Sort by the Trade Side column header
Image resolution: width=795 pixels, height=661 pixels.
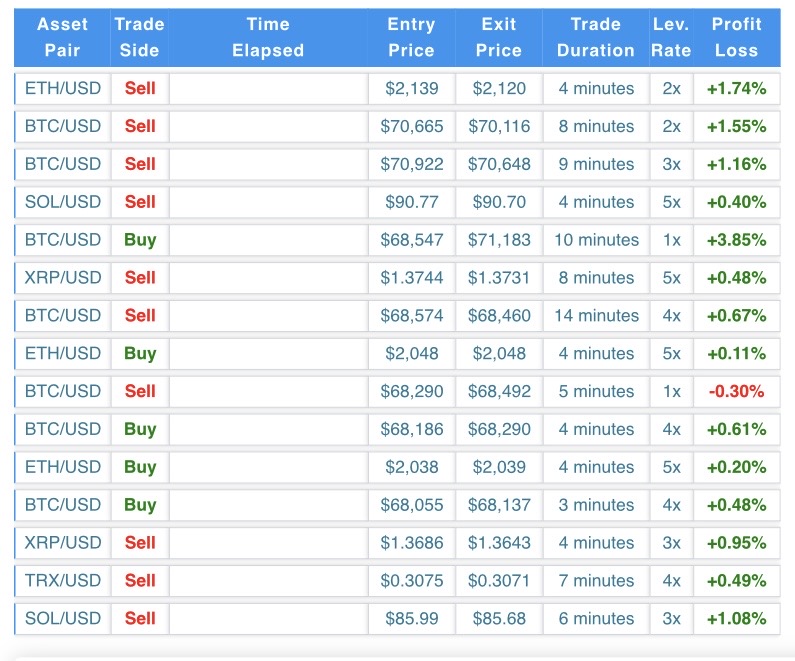(x=140, y=37)
